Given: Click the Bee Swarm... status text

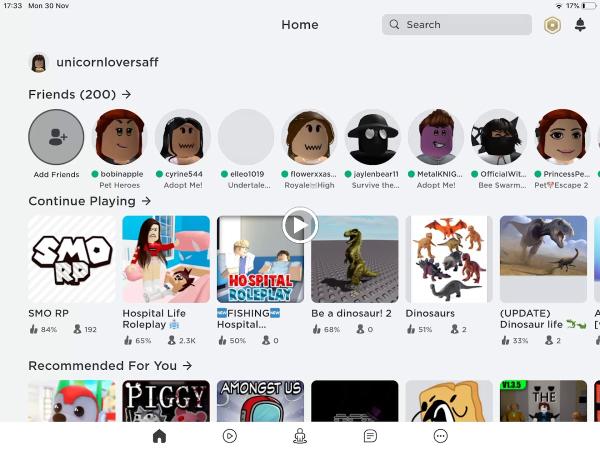Looking at the screenshot, I should point(502,185).
